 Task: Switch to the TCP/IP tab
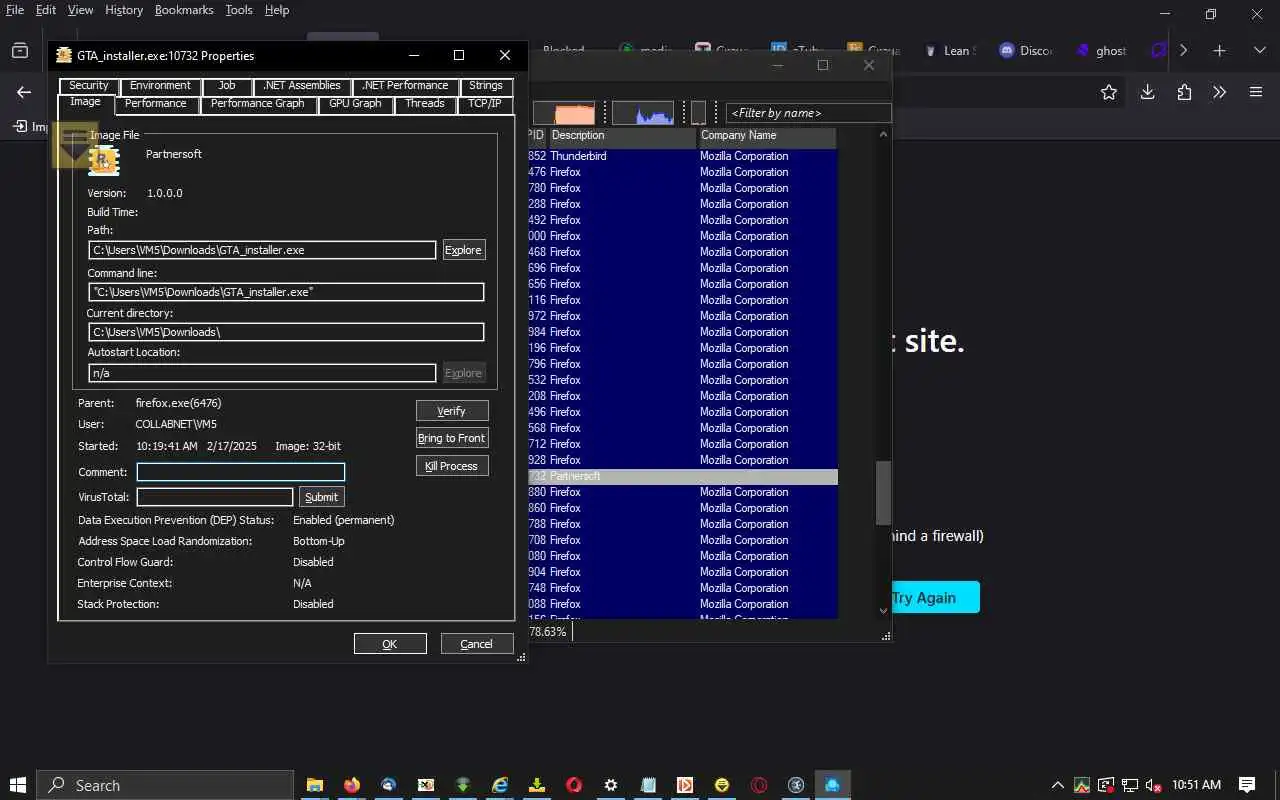click(484, 104)
